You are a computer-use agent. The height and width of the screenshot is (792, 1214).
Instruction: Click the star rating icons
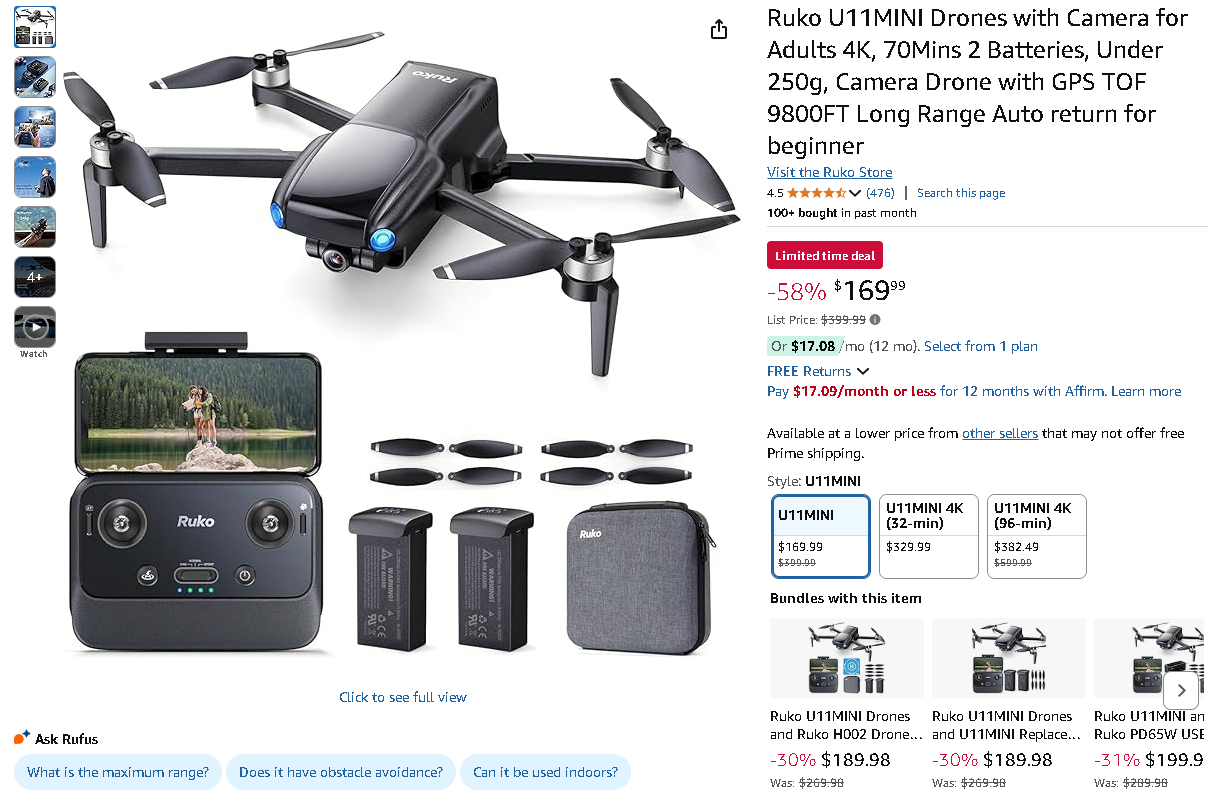coord(816,193)
